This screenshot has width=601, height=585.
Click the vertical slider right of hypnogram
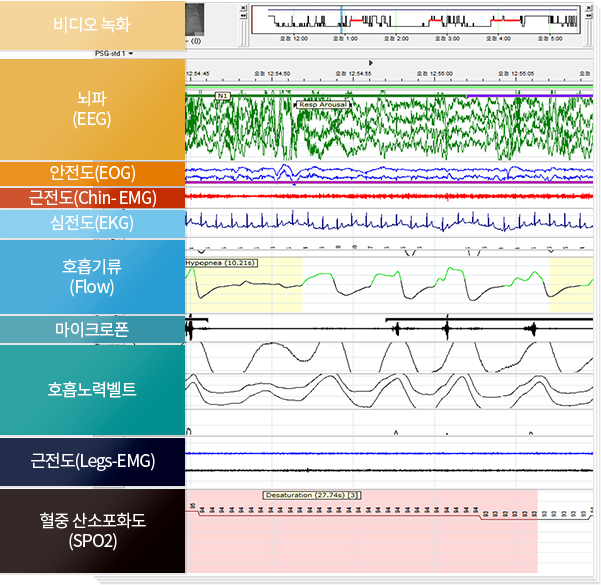[x=588, y=33]
